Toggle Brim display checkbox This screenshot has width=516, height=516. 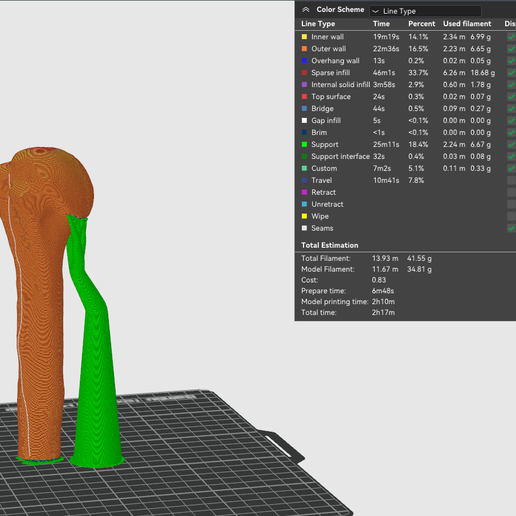pos(511,133)
